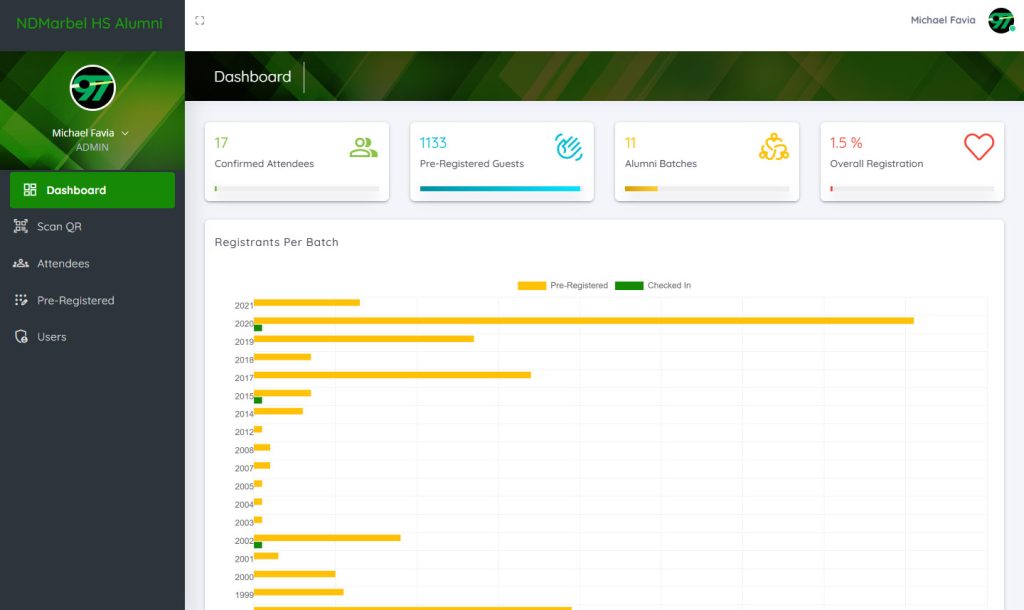This screenshot has height=610, width=1024.
Task: Click the Pre-Registered Guests waving hand icon
Action: pos(568,148)
